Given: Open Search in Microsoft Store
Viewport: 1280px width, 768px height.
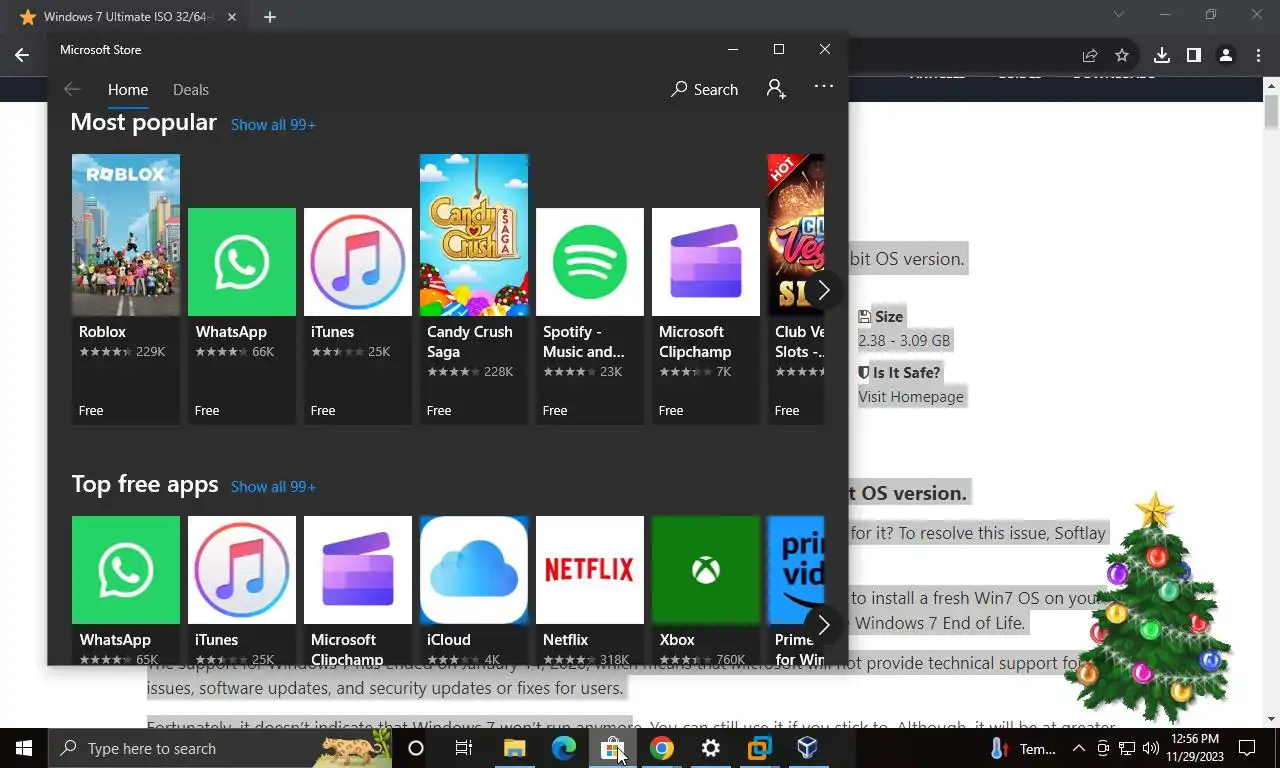Looking at the screenshot, I should [x=705, y=90].
